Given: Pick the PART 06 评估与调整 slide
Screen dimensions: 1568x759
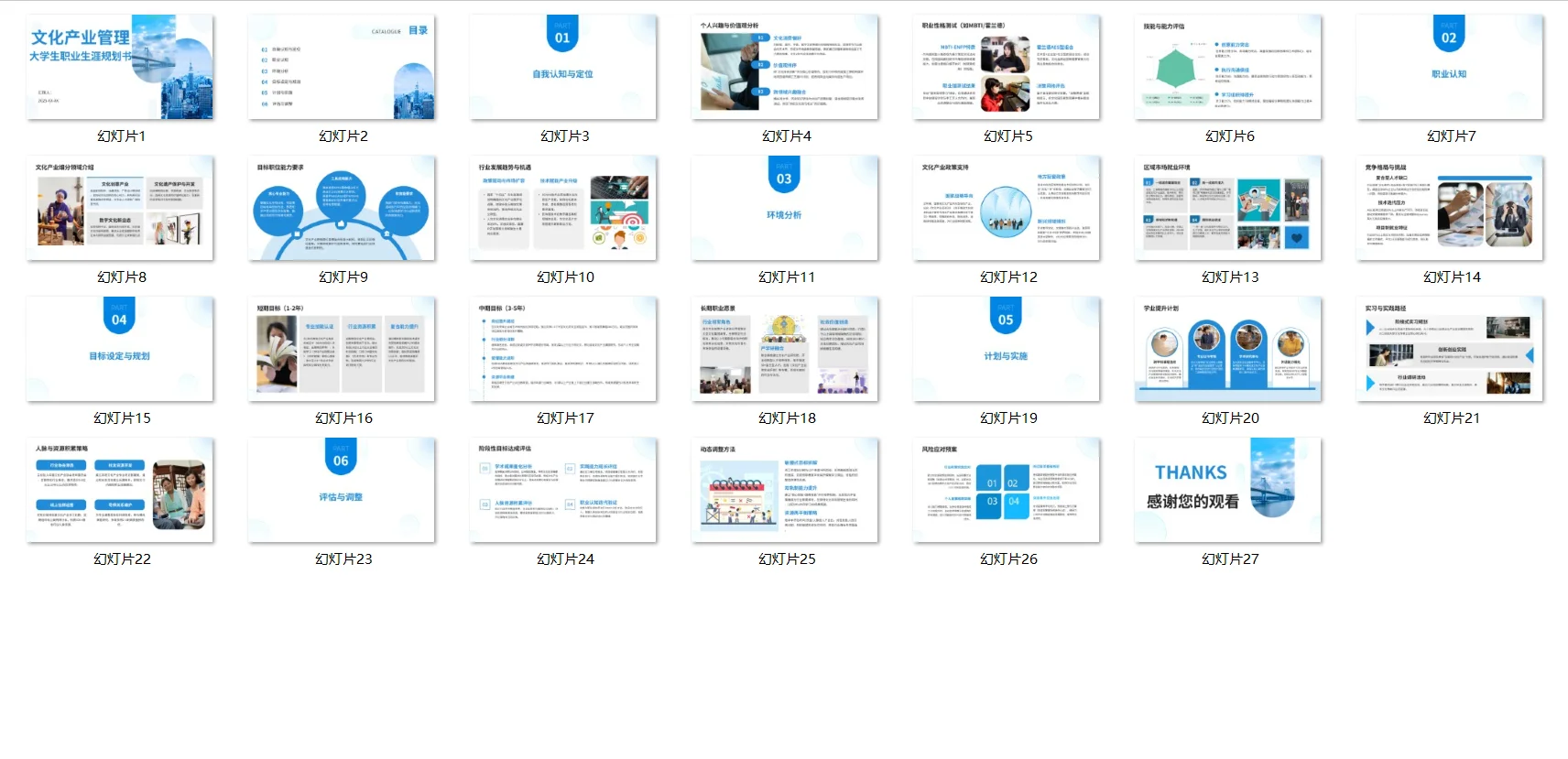Looking at the screenshot, I should [x=342, y=490].
